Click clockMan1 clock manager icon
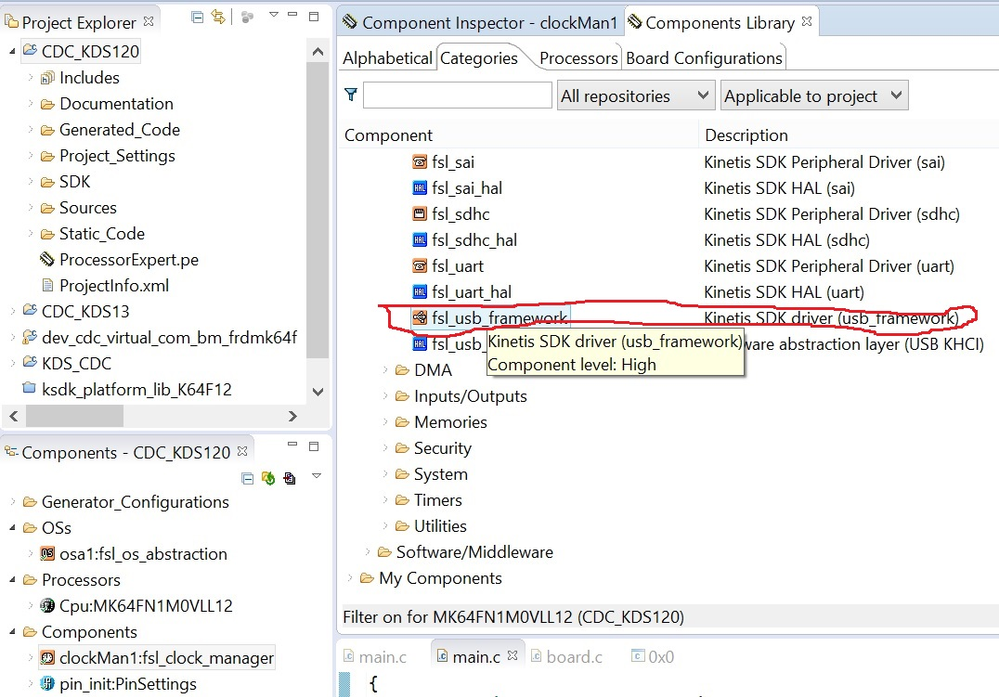The image size is (999, 697). click(47, 657)
